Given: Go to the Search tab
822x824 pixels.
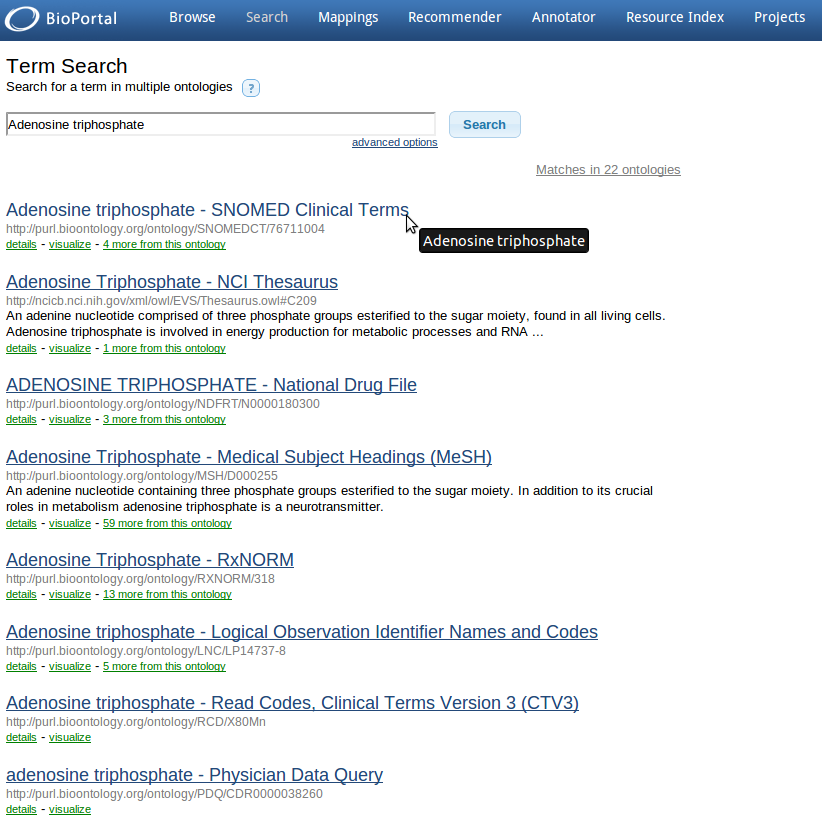Looking at the screenshot, I should pos(267,17).
